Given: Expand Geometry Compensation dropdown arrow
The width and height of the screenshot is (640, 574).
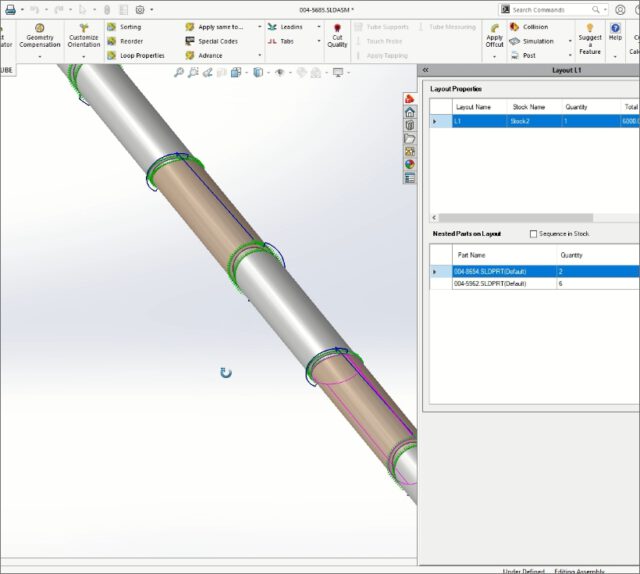Looking at the screenshot, I should pyautogui.click(x=40, y=57).
